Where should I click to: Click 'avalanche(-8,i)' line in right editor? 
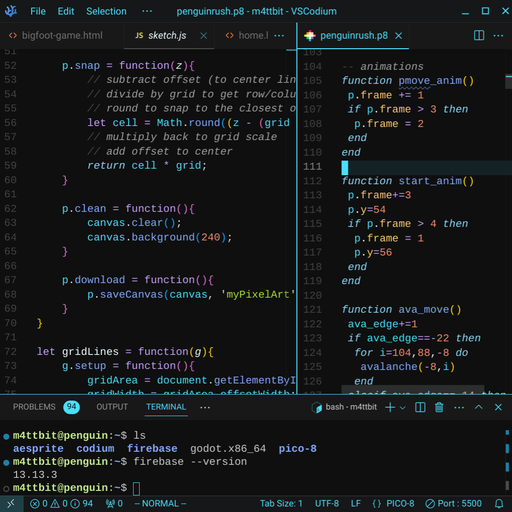[x=408, y=367]
